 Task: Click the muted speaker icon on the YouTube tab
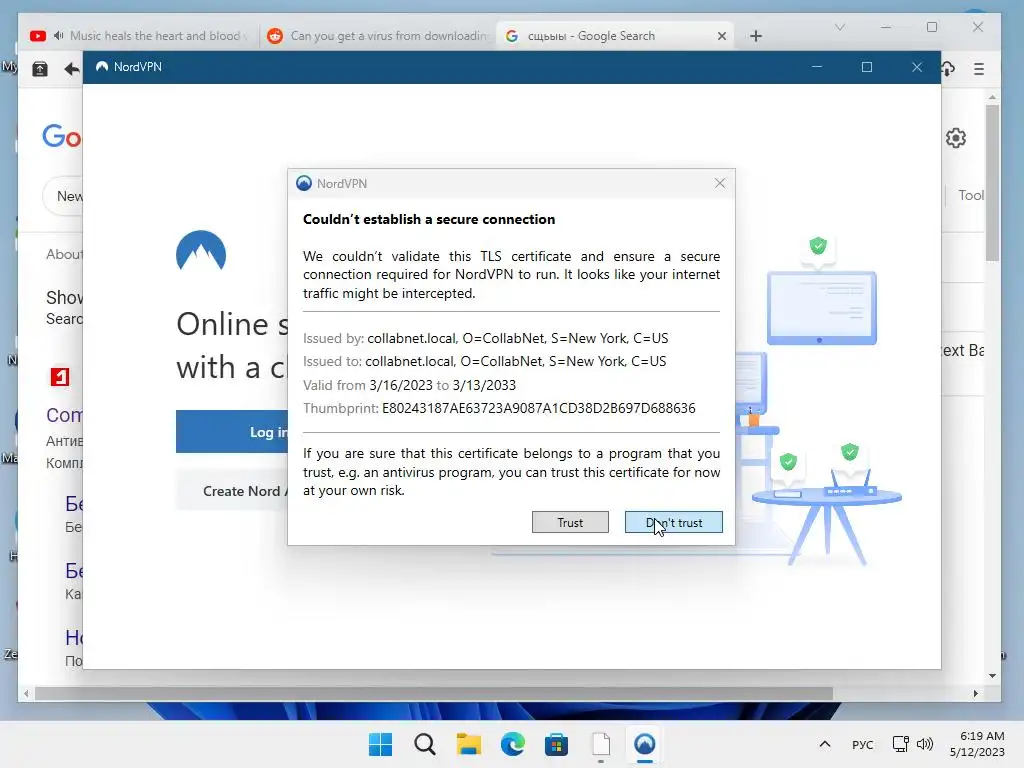coord(58,36)
